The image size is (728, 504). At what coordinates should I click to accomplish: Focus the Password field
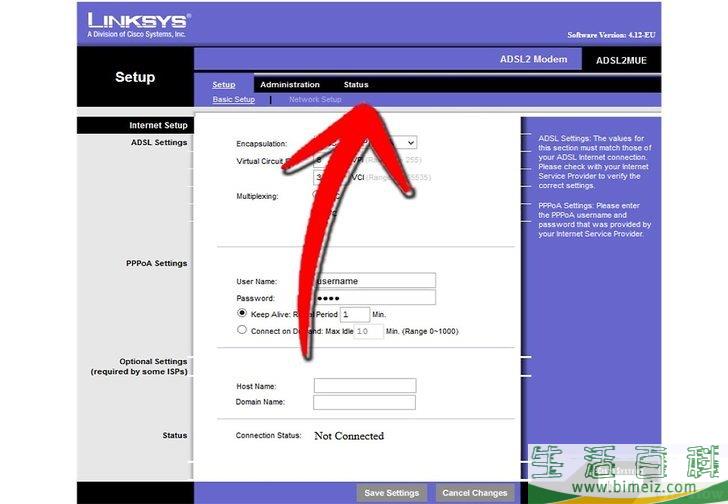coord(374,297)
